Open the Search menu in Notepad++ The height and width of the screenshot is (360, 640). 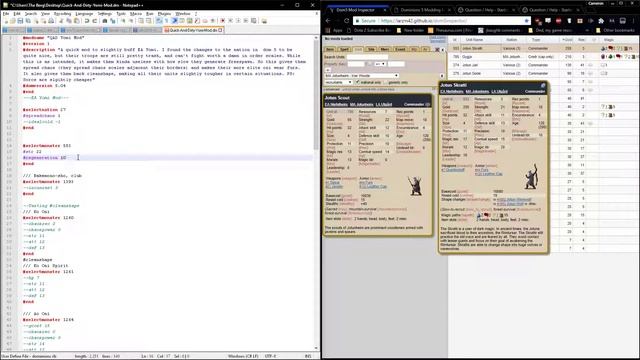[31, 13]
